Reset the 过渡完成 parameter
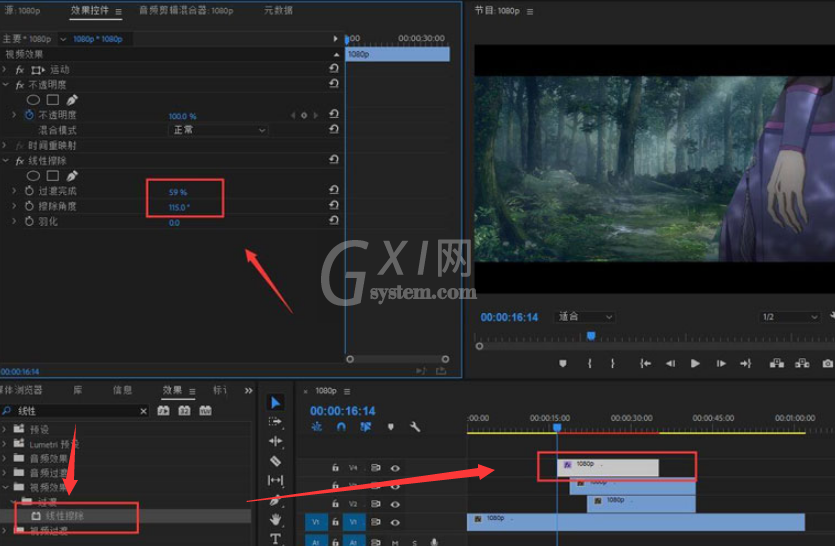This screenshot has width=835, height=546. point(334,190)
